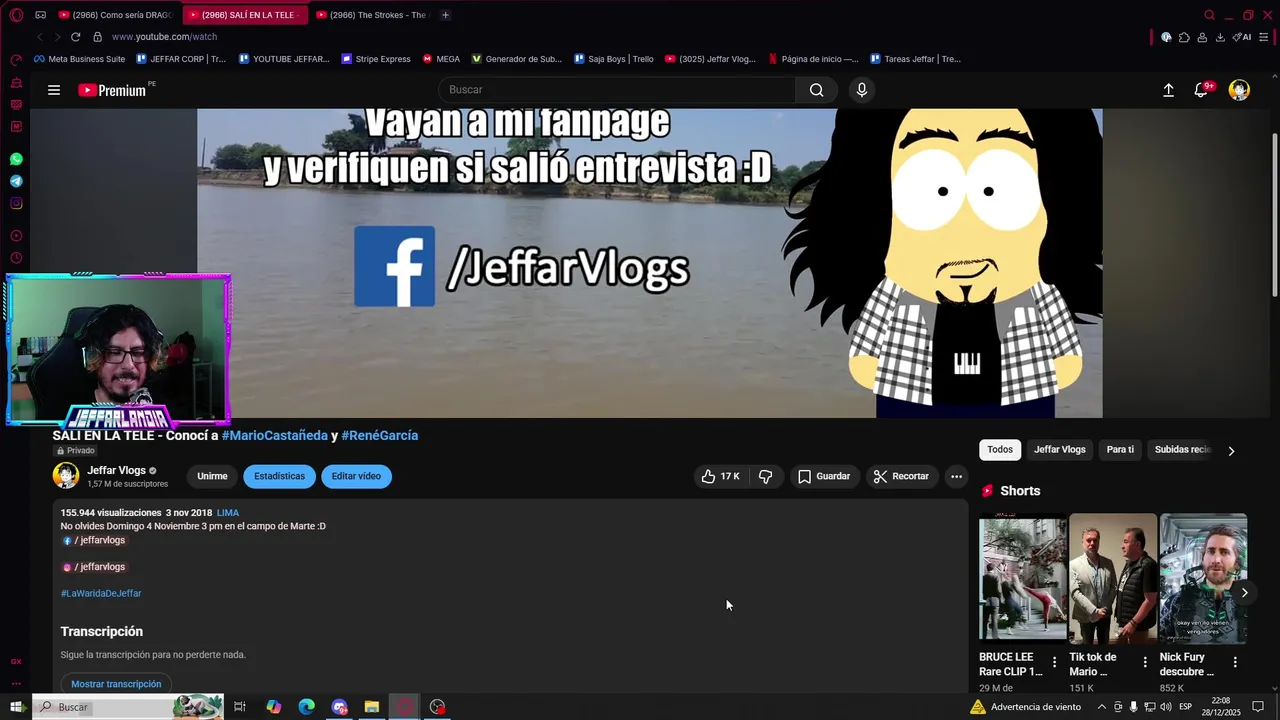
Task: Switch to The Strokes browser tab
Action: [370, 15]
